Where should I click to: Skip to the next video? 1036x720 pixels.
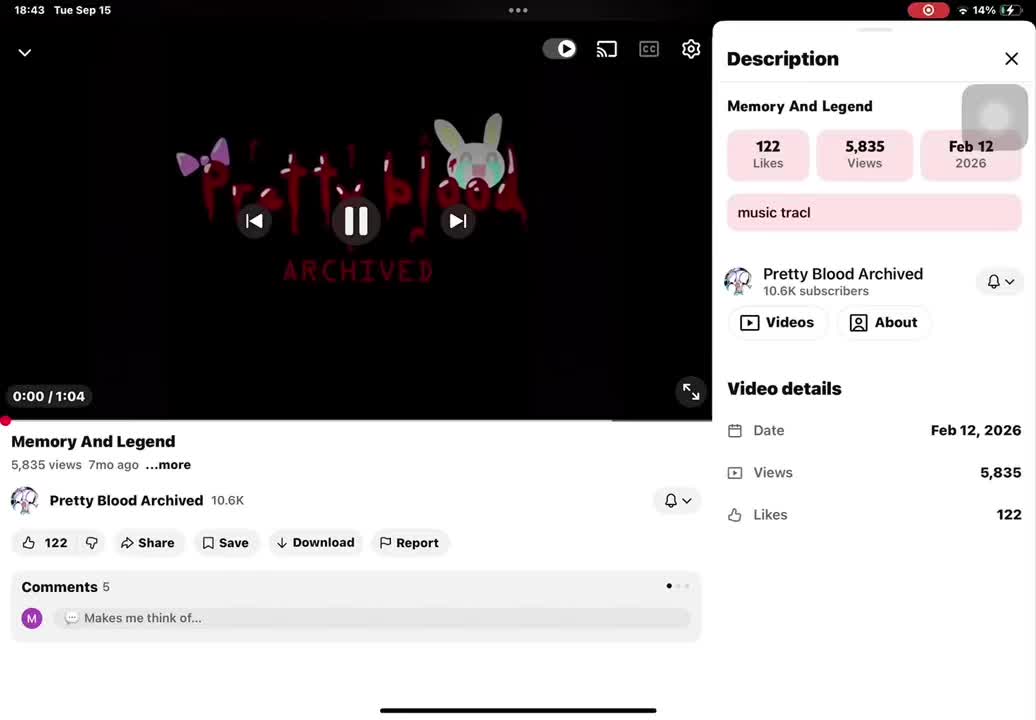pyautogui.click(x=458, y=221)
